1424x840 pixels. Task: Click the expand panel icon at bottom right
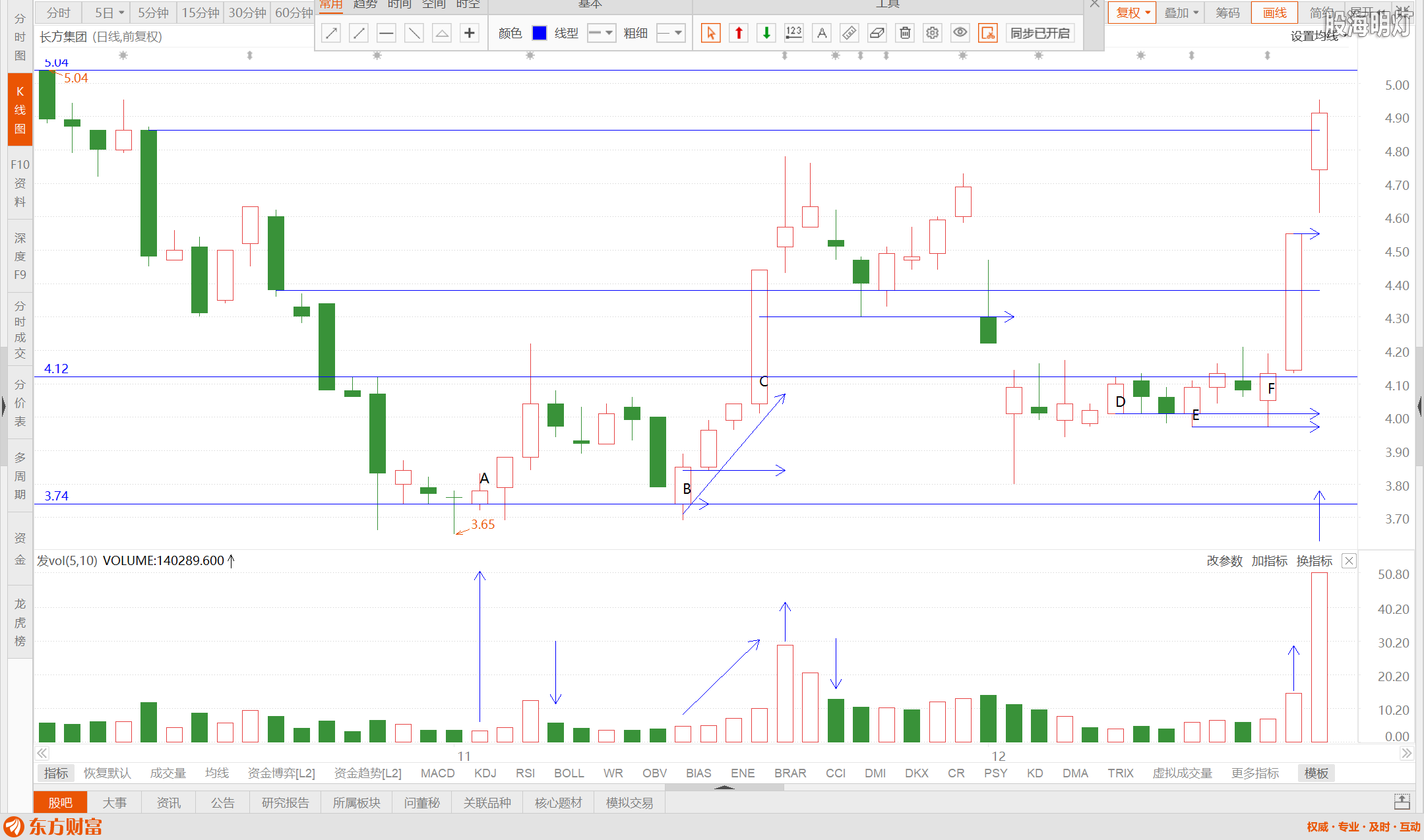(1402, 802)
